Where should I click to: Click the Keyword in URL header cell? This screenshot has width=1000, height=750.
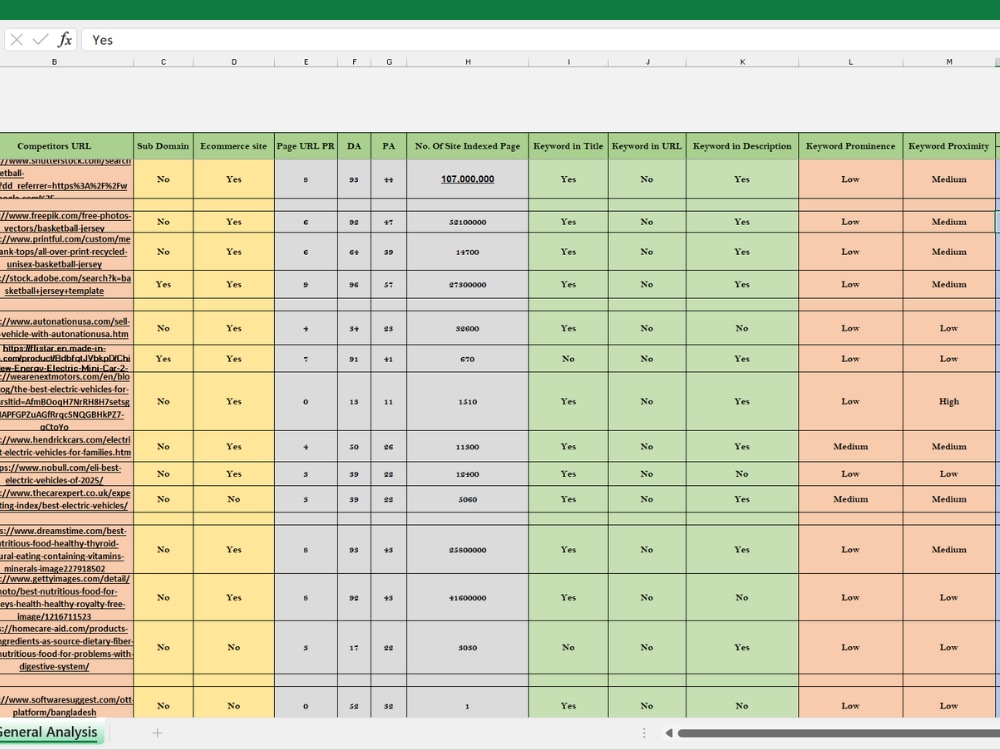[647, 146]
